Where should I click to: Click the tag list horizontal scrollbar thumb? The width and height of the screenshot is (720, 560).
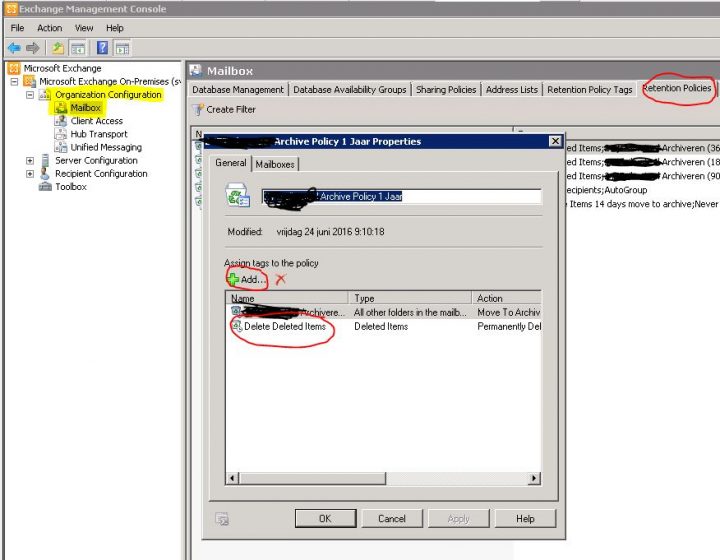tap(312, 478)
